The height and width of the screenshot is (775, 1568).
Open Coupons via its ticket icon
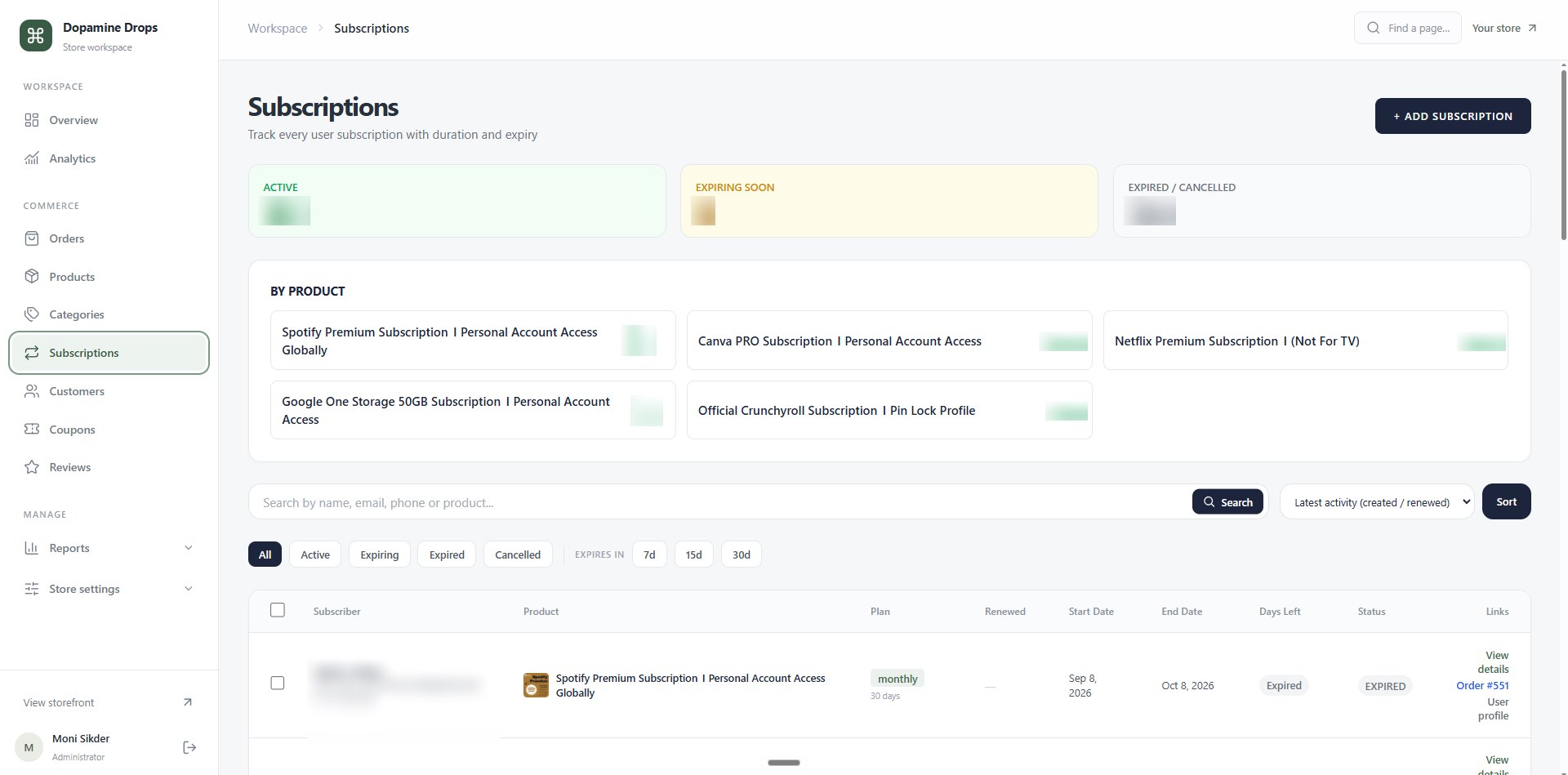(32, 429)
